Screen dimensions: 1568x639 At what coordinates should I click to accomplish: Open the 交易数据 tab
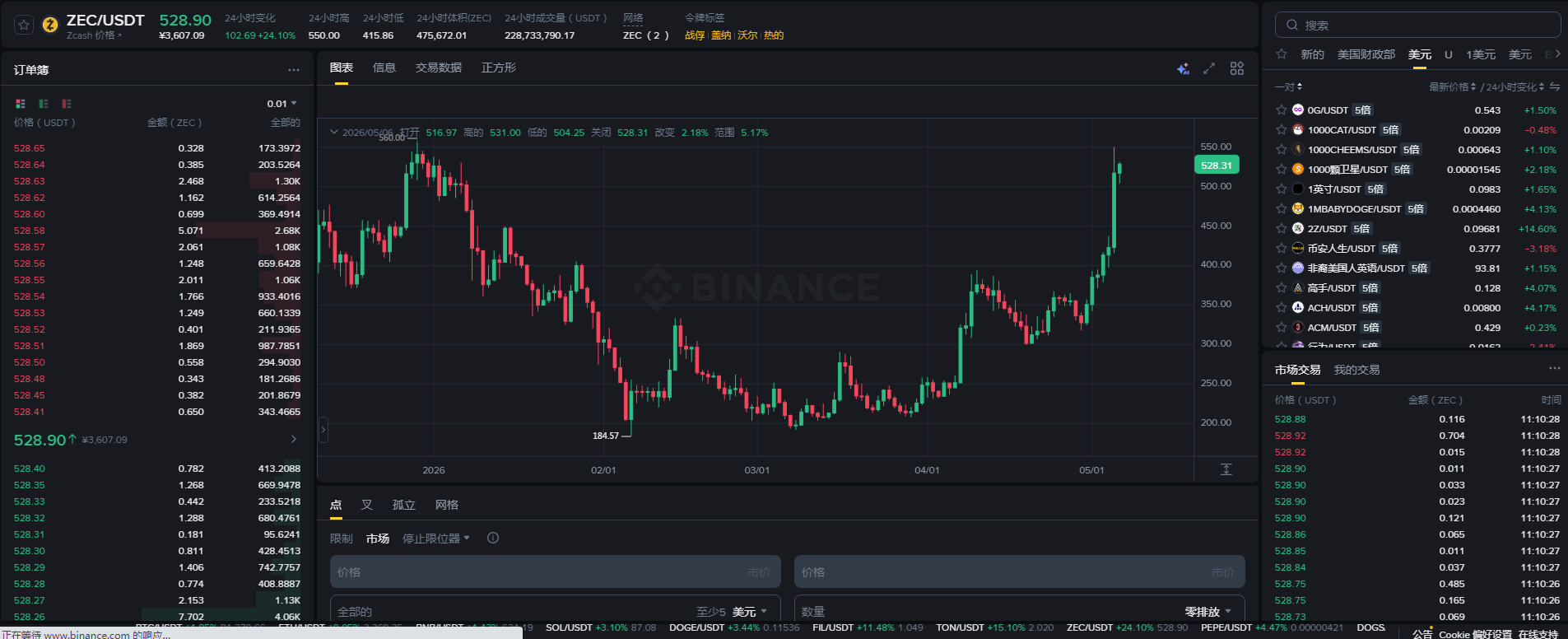click(439, 68)
